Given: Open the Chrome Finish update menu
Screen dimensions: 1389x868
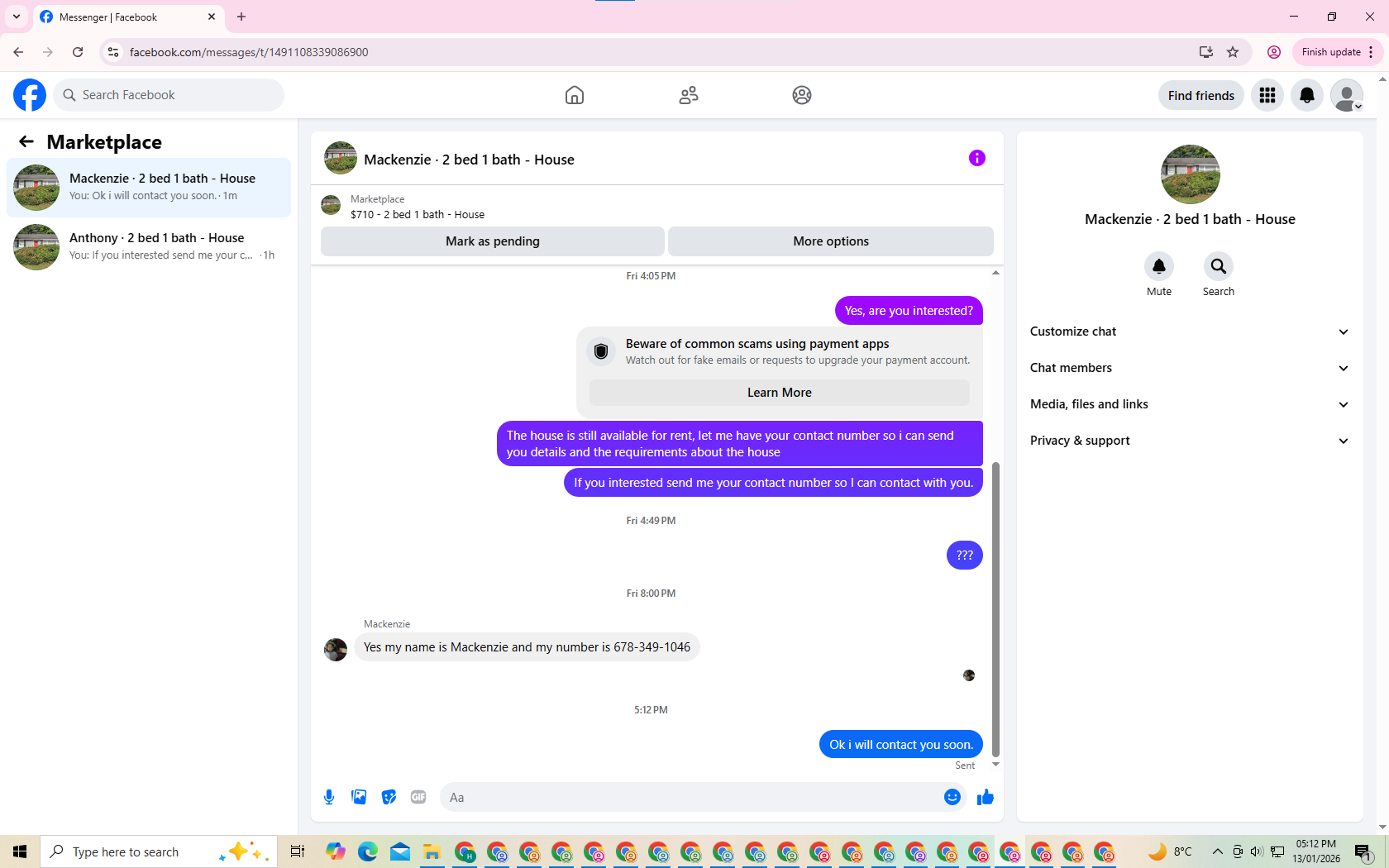Looking at the screenshot, I should tap(1337, 52).
